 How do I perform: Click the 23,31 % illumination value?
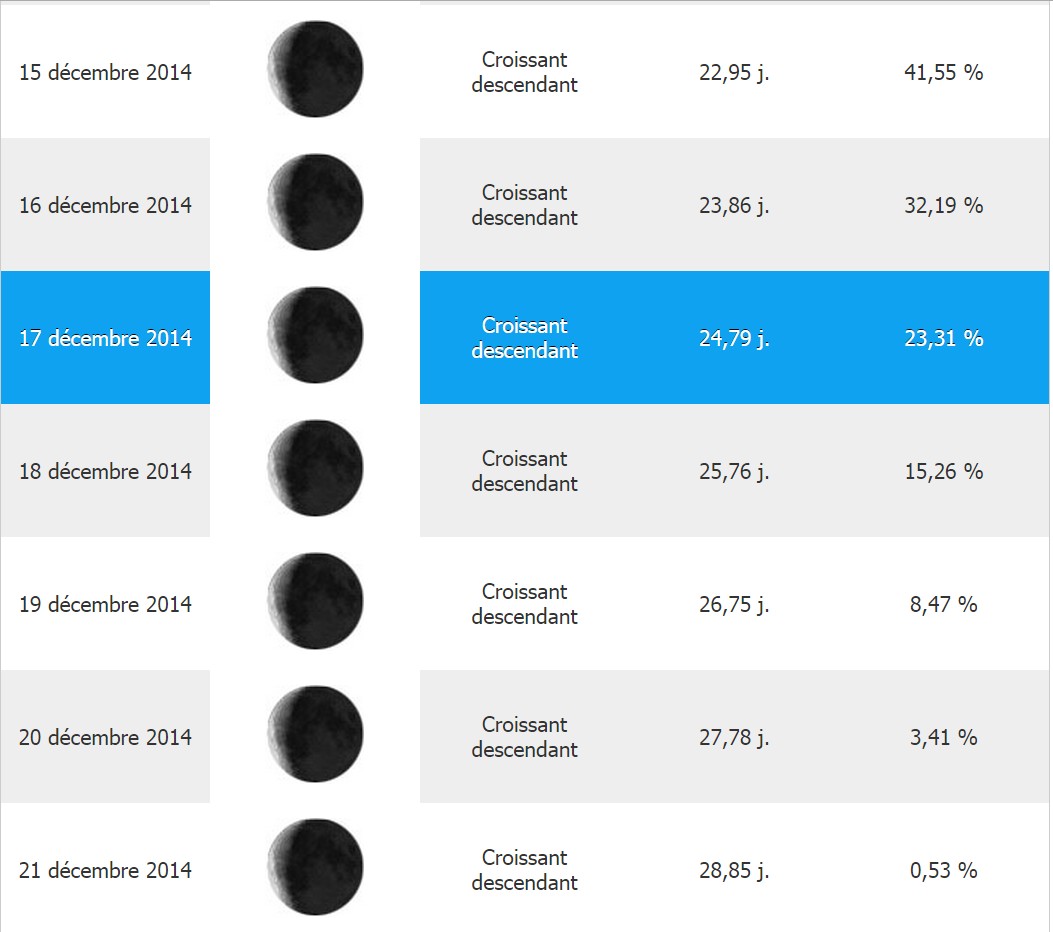click(944, 338)
